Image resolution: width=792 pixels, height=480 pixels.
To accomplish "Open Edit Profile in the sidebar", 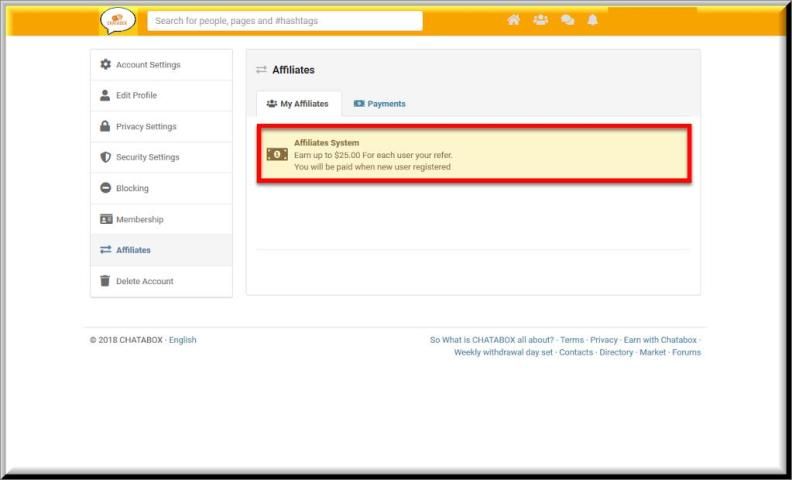I will point(136,96).
